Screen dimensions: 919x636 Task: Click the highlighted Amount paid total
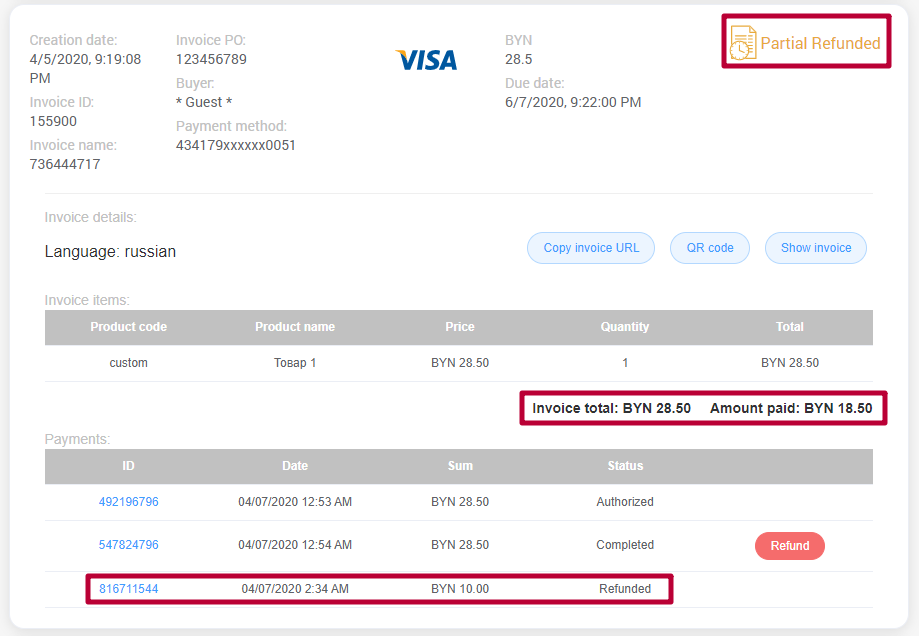[x=787, y=408]
